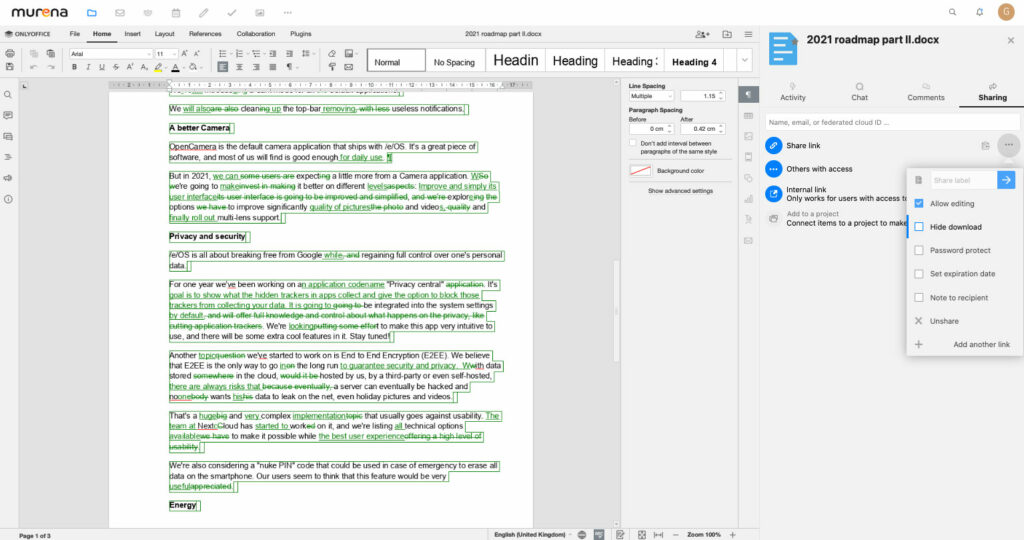Enable Note to recipient
The height and width of the screenshot is (540, 1024).
[x=919, y=297]
